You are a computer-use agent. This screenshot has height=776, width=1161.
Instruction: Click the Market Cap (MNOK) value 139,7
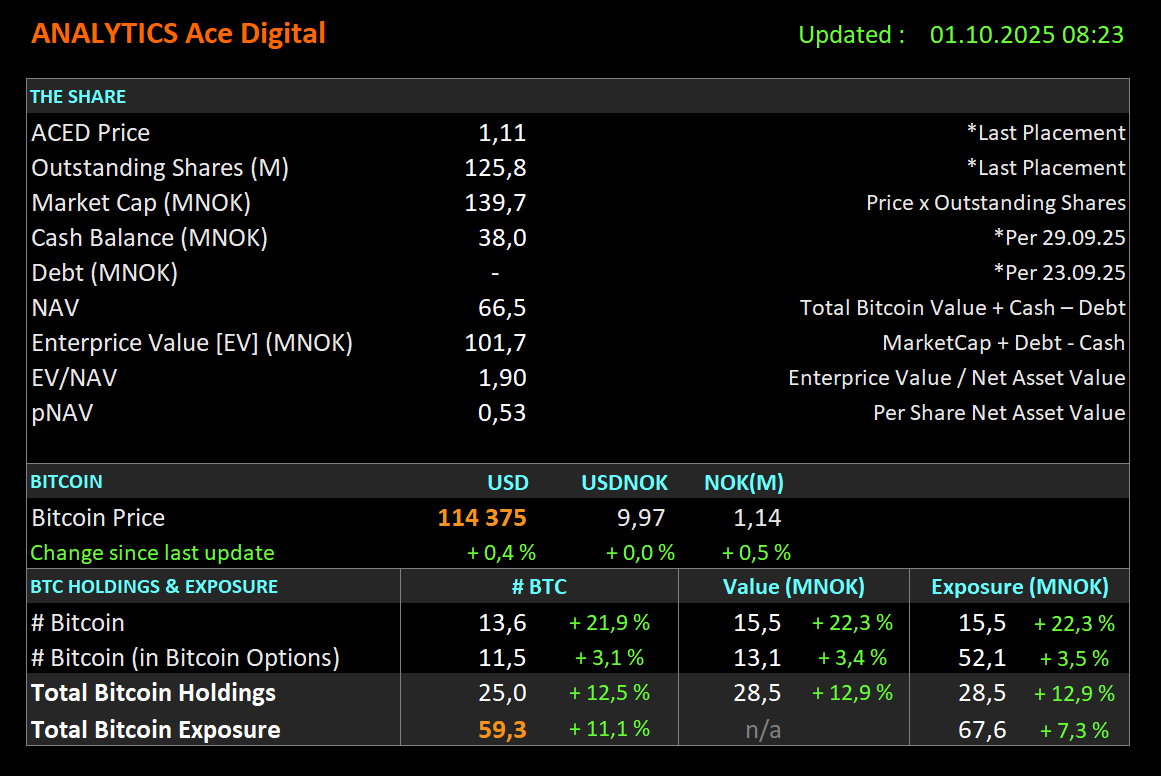click(x=498, y=202)
